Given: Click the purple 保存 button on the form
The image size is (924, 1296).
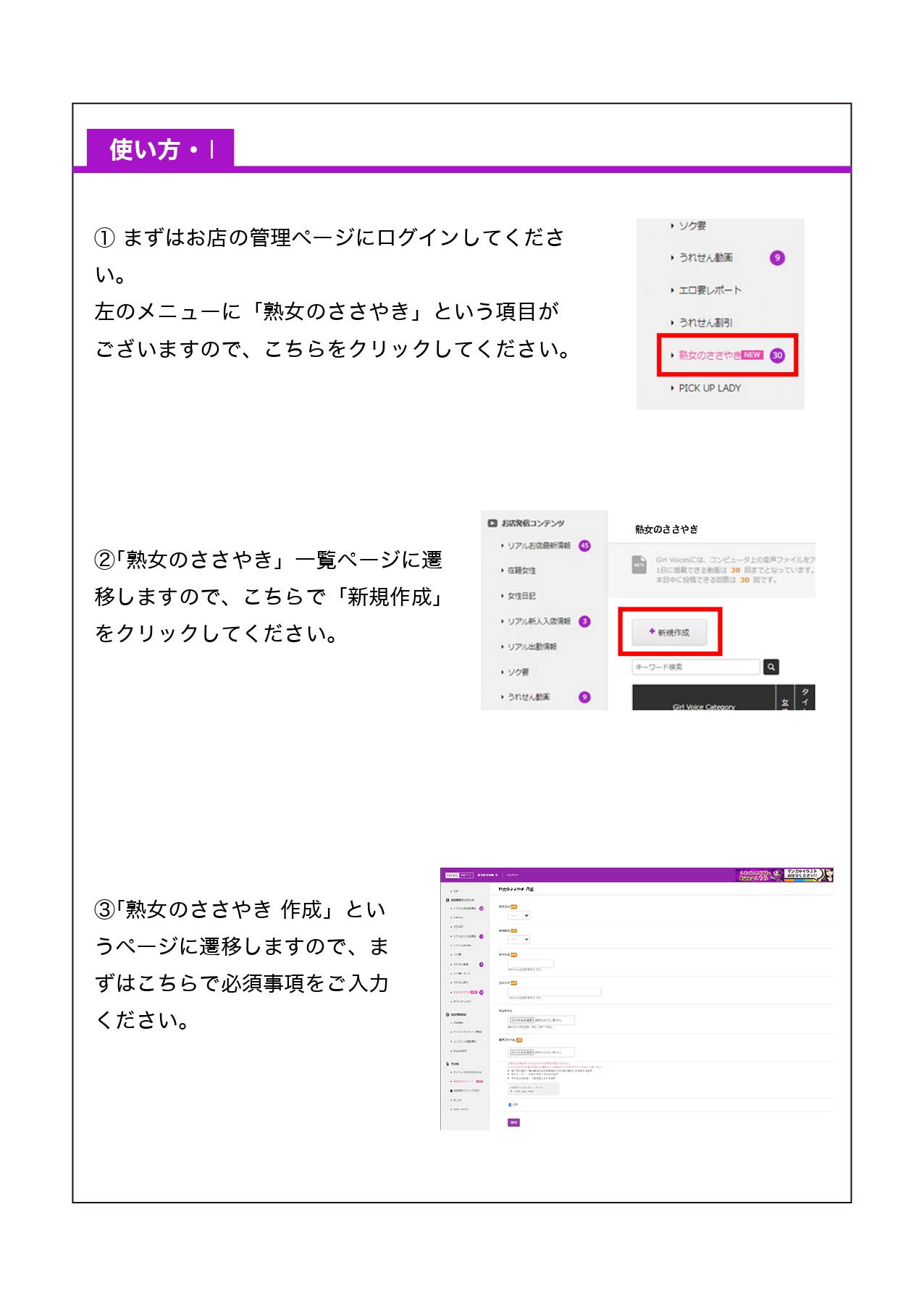Looking at the screenshot, I should [x=513, y=1123].
